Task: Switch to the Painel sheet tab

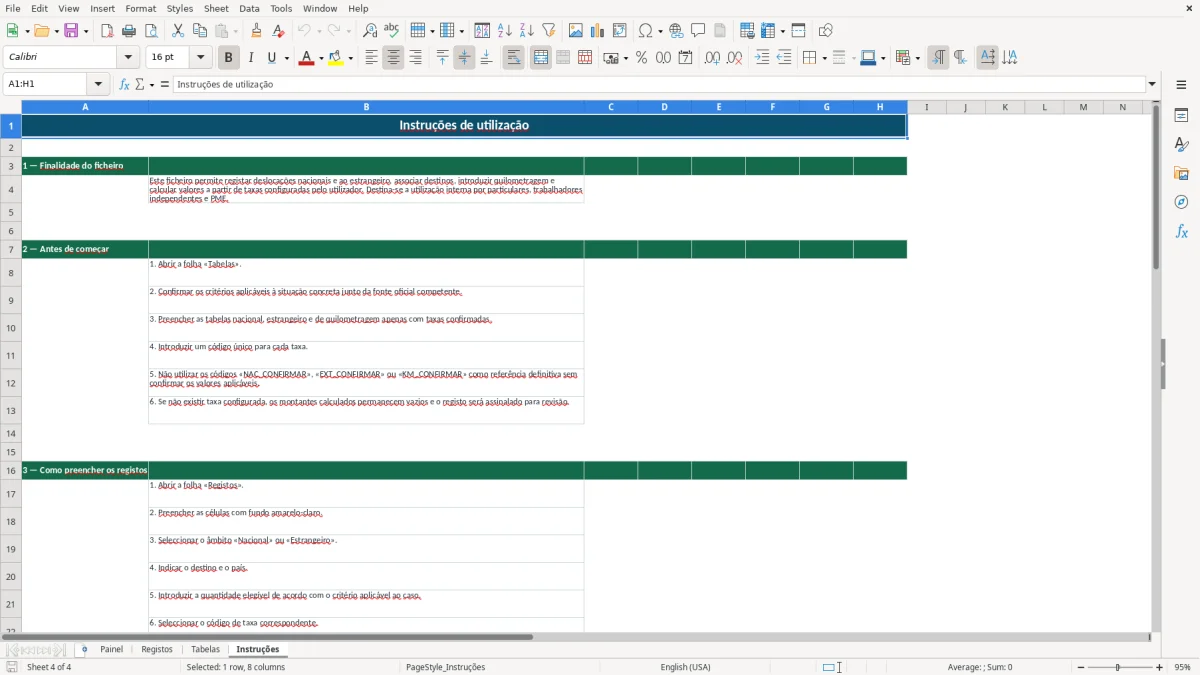Action: [112, 650]
